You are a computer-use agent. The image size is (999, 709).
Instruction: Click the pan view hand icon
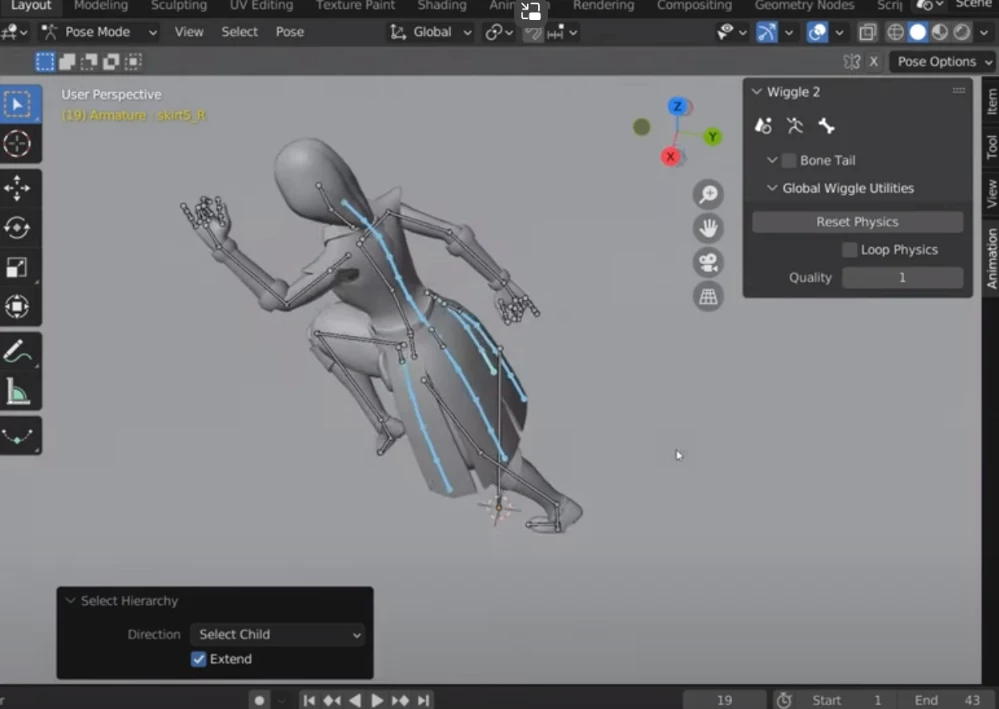pyautogui.click(x=708, y=228)
